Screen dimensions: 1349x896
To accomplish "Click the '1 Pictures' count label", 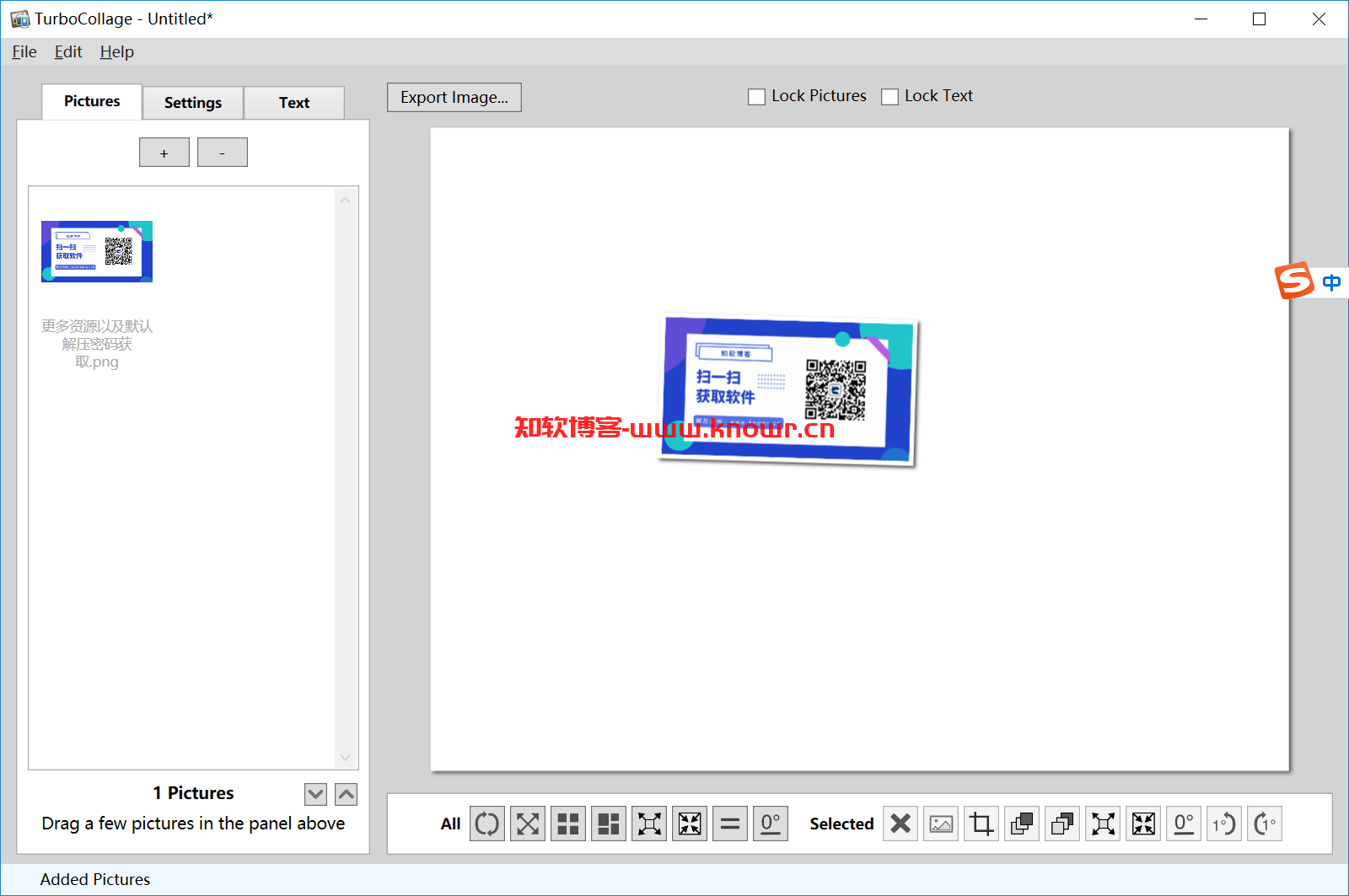I will 193,793.
